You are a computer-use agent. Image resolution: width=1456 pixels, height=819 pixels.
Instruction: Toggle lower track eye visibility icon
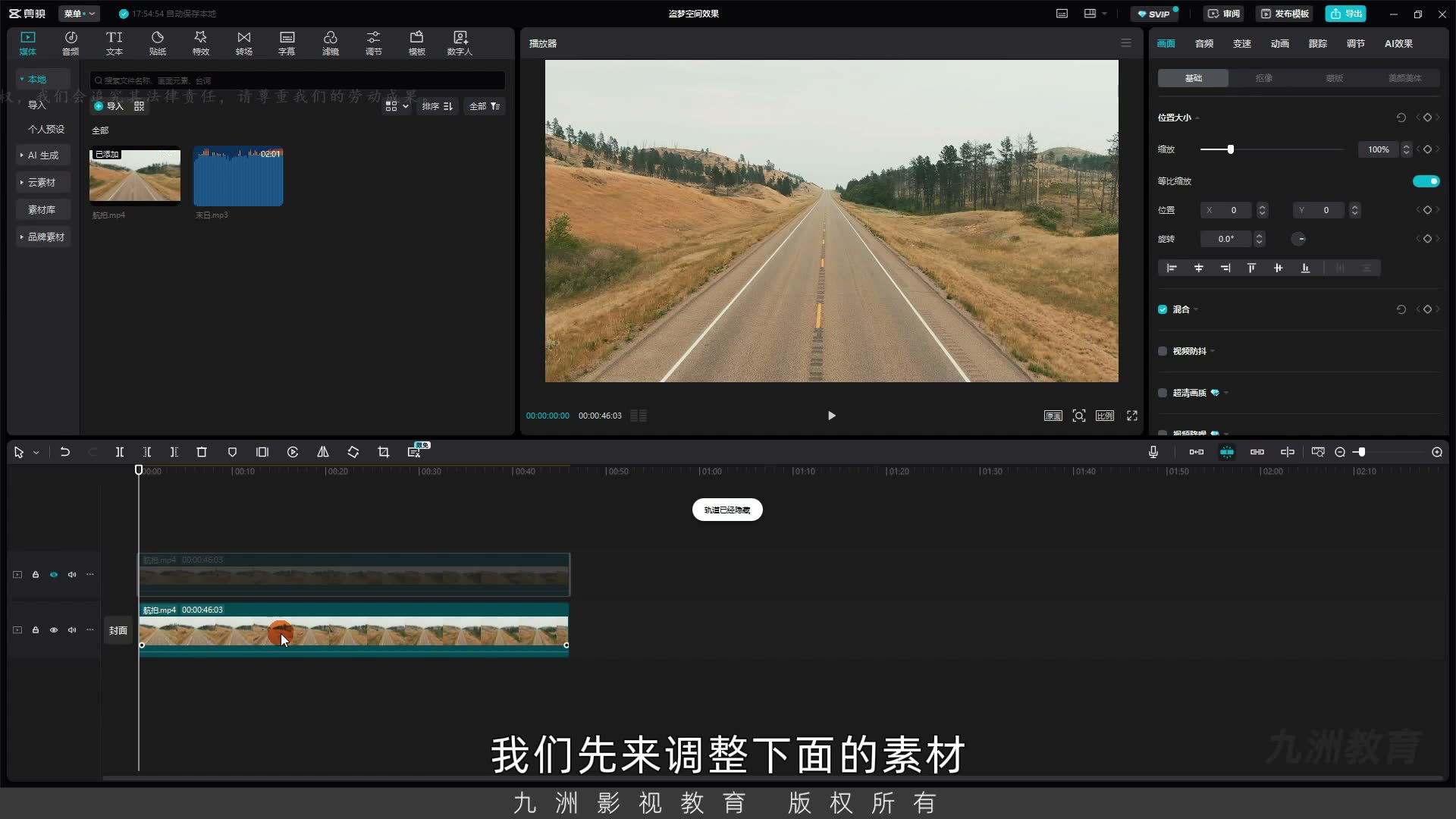coord(54,630)
